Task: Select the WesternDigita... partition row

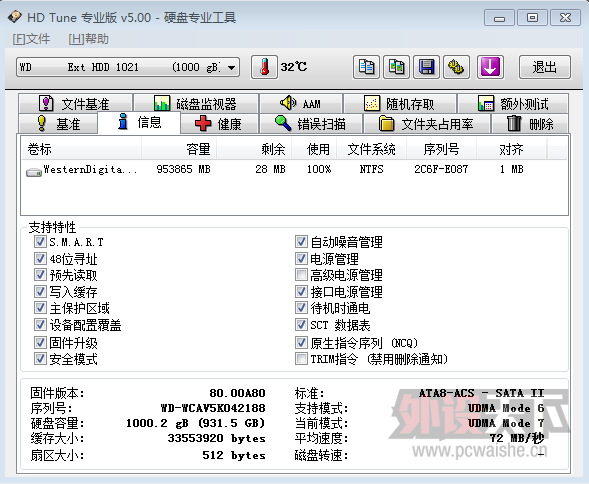Action: pos(294,169)
